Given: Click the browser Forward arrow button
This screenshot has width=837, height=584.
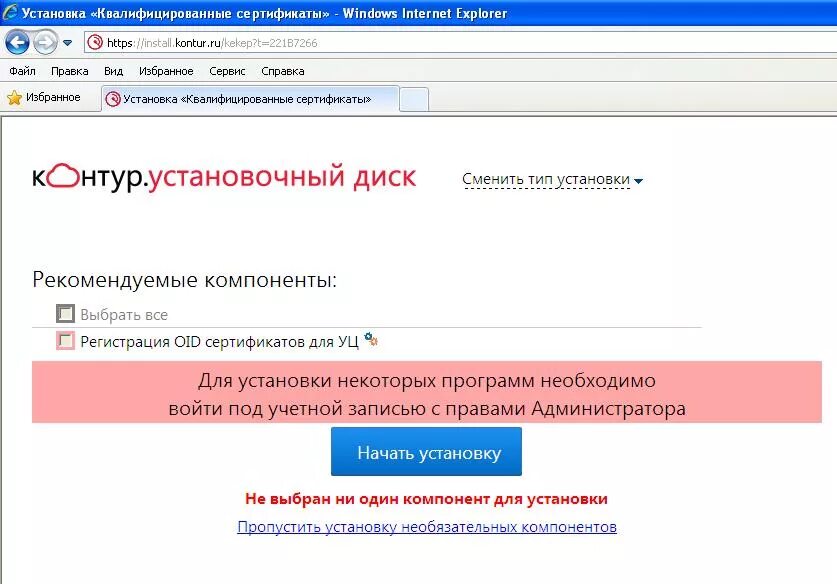Looking at the screenshot, I should click(x=45, y=43).
